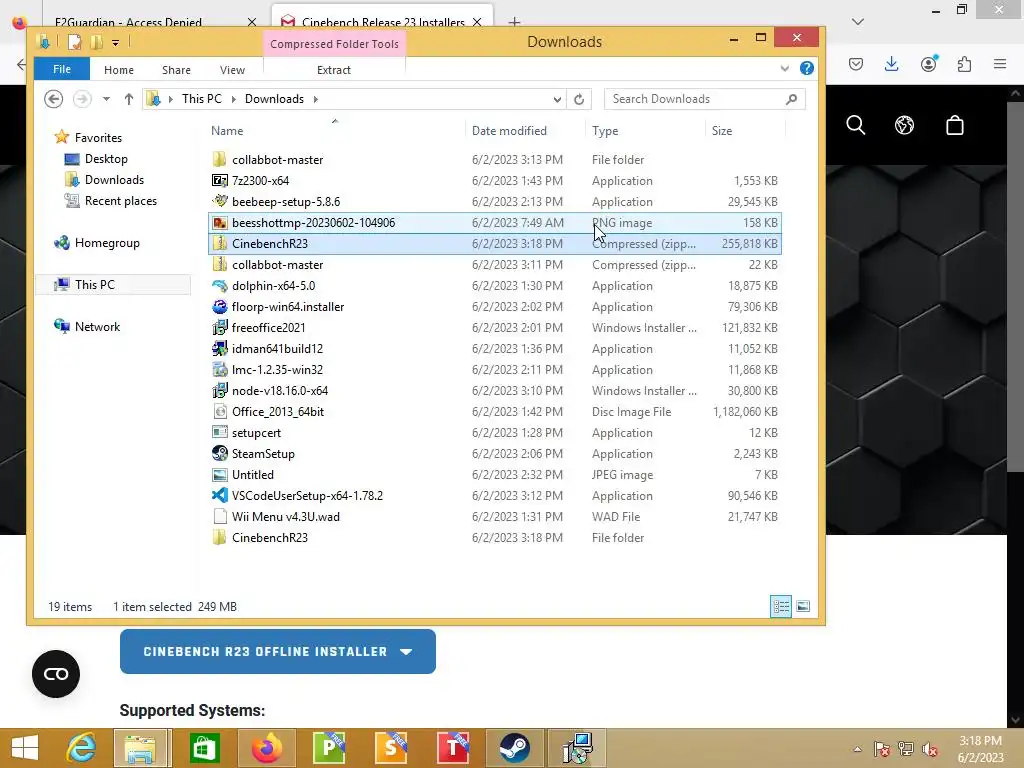Viewport: 1024px width, 768px height.
Task: Open the recent locations dropdown arrow
Action: pos(106,99)
